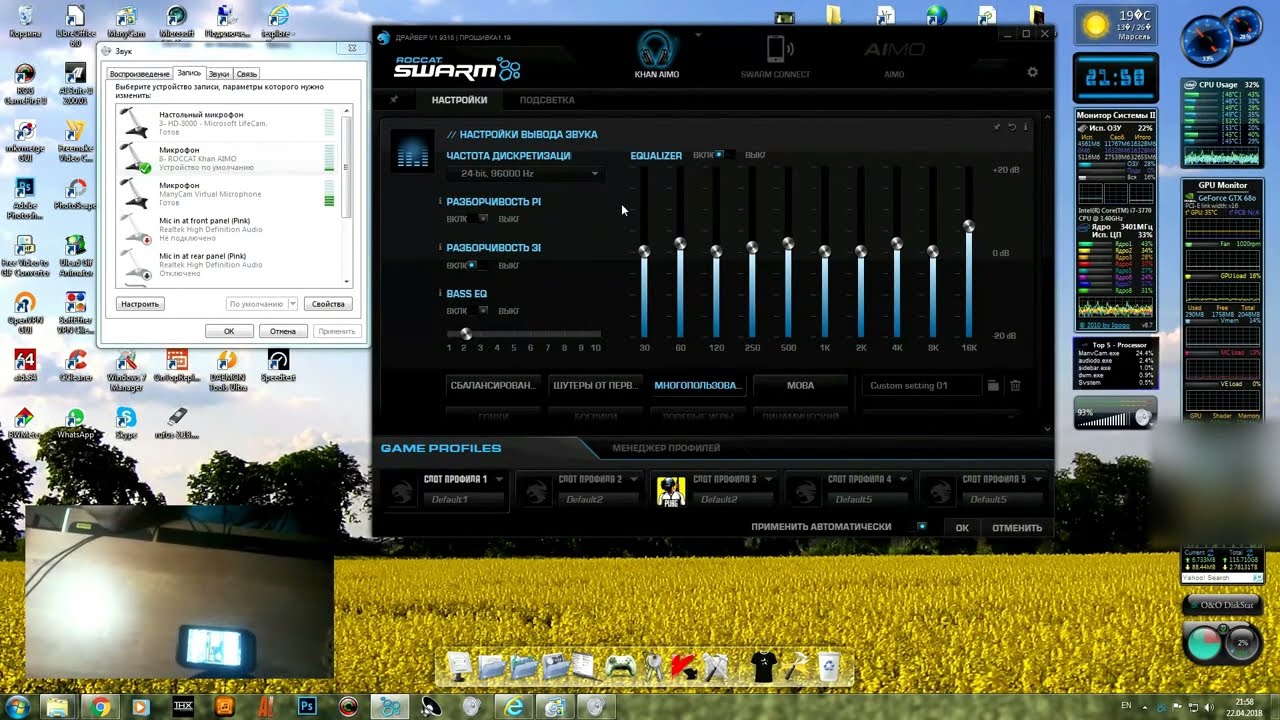Select the Шутеры от перв preset button
Image resolution: width=1280 pixels, height=720 pixels.
[595, 385]
